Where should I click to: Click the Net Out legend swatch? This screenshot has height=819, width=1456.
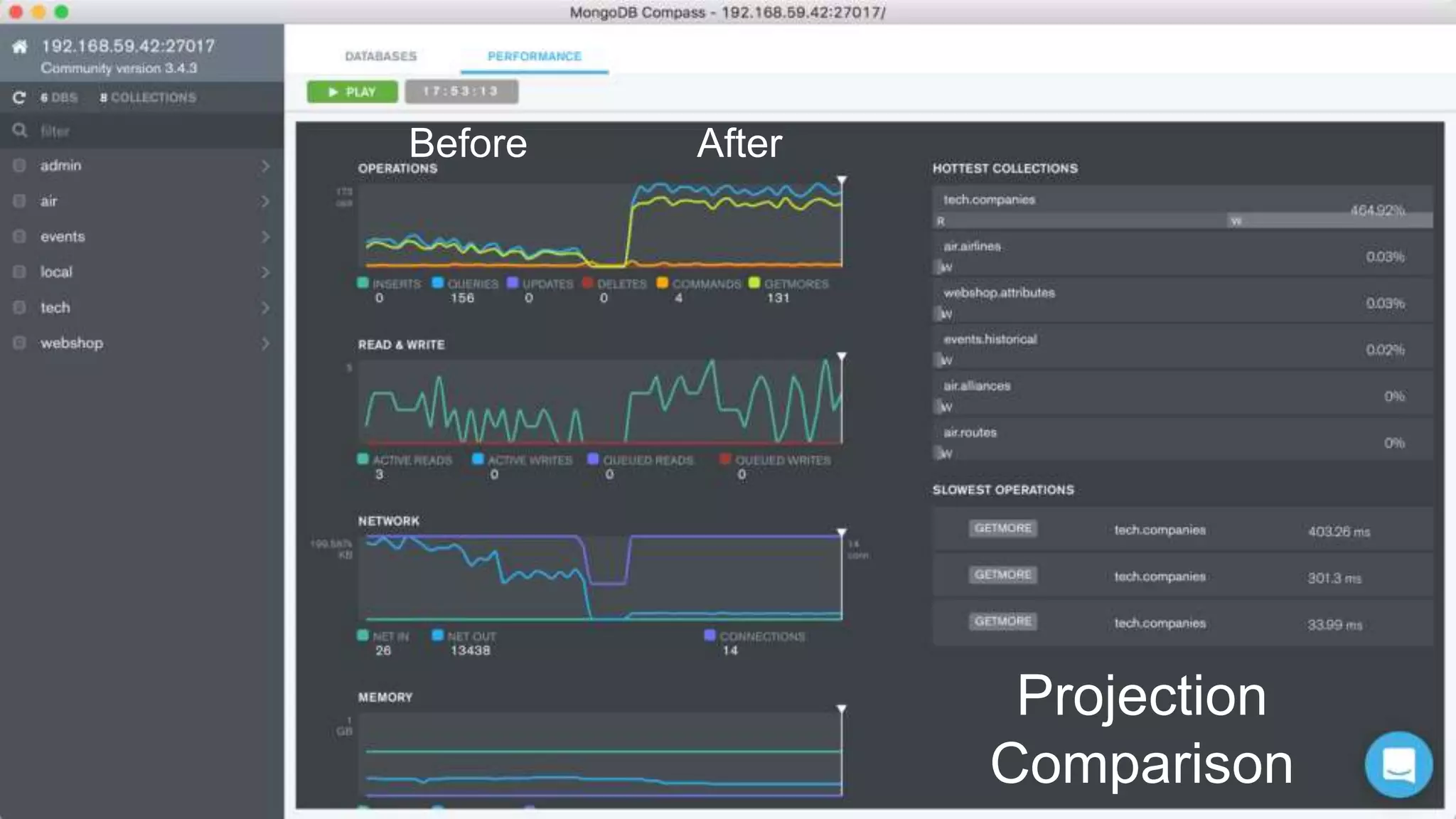(438, 636)
